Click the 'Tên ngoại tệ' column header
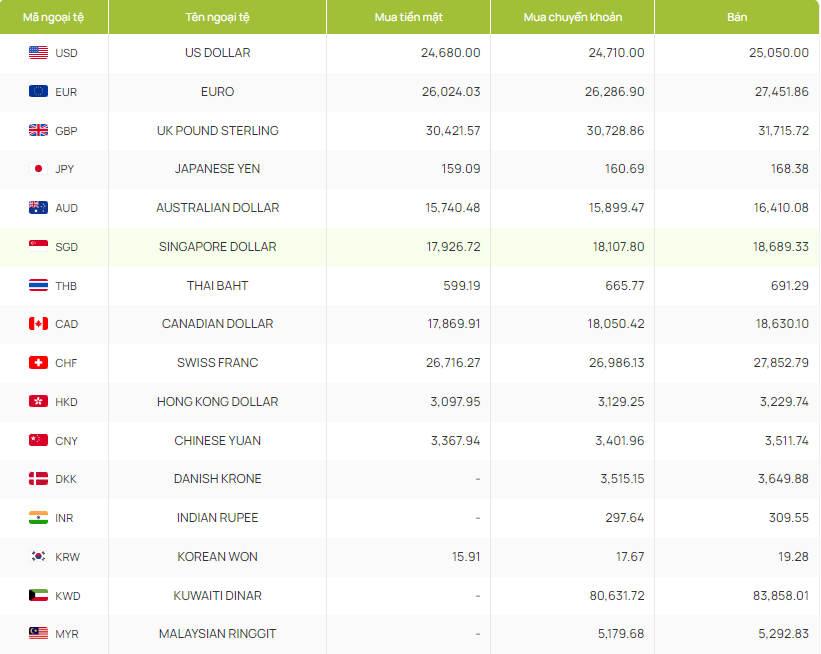Image resolution: width=821 pixels, height=654 pixels. pos(217,17)
